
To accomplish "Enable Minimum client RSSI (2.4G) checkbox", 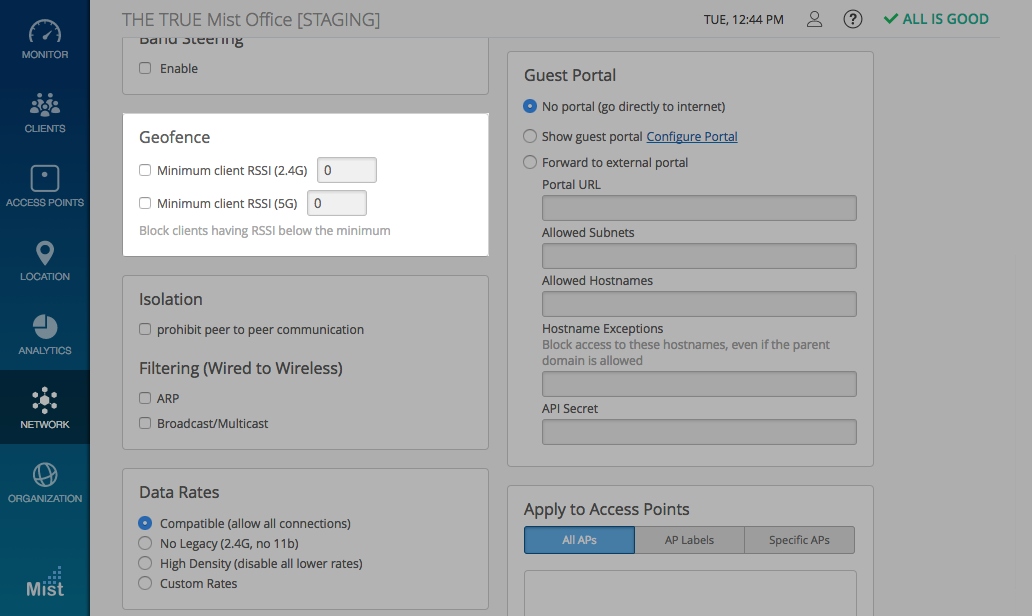I will [x=145, y=171].
